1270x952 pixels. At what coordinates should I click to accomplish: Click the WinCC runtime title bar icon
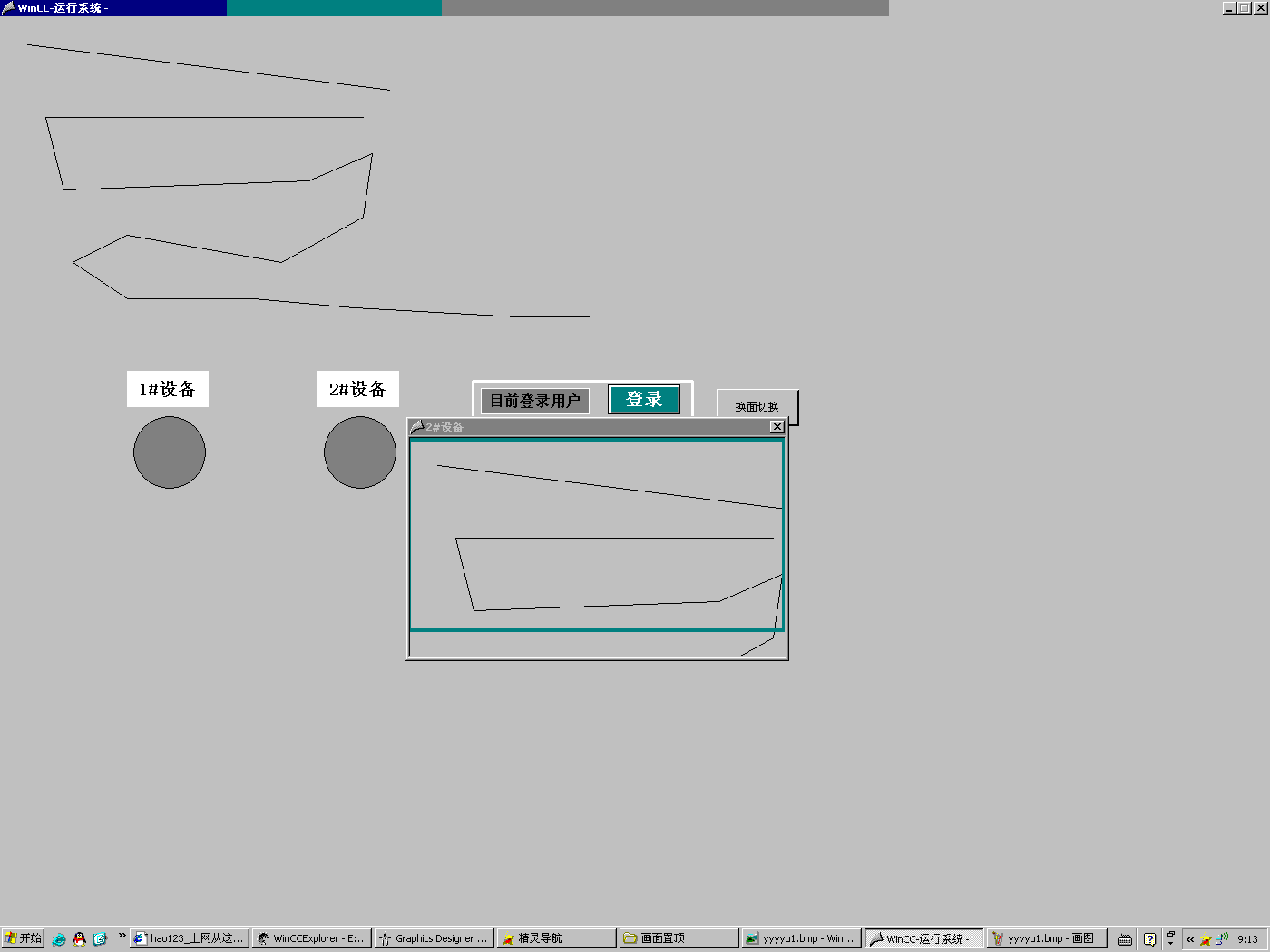pyautogui.click(x=8, y=7)
